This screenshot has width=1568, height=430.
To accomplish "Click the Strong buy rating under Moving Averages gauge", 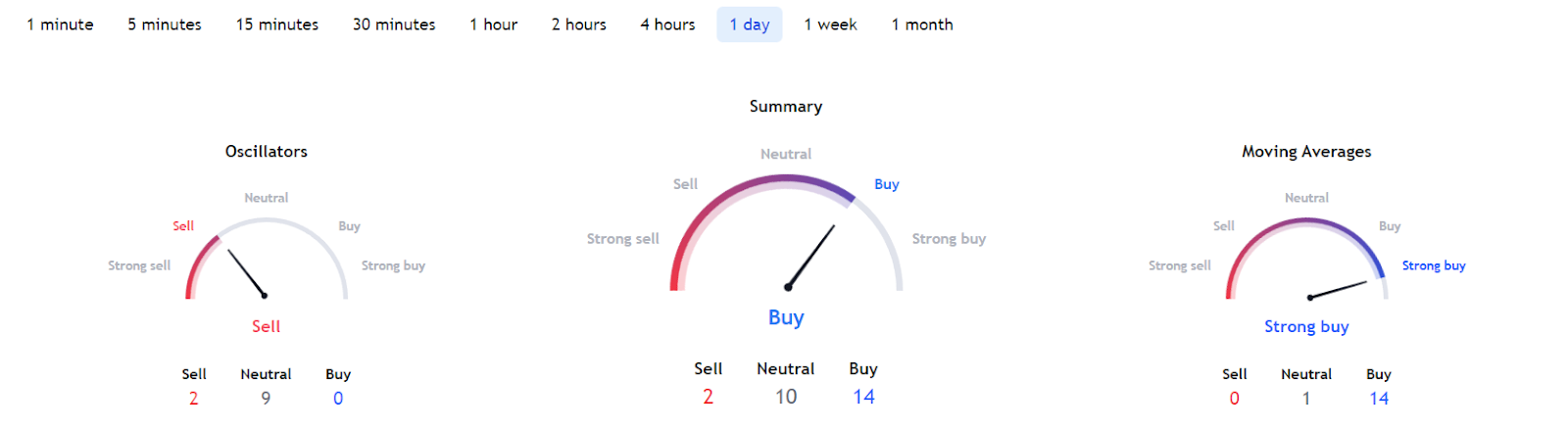I will [x=1305, y=327].
